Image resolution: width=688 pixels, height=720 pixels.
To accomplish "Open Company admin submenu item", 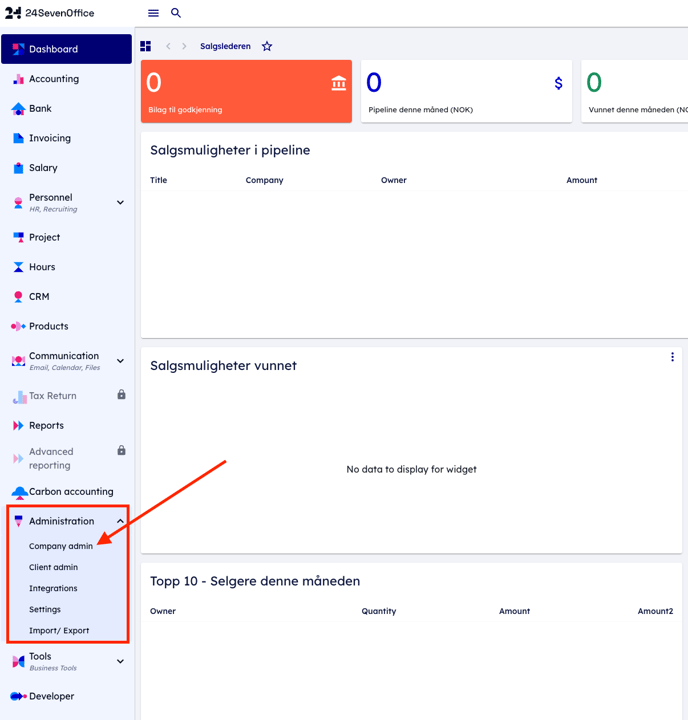I will (60, 546).
